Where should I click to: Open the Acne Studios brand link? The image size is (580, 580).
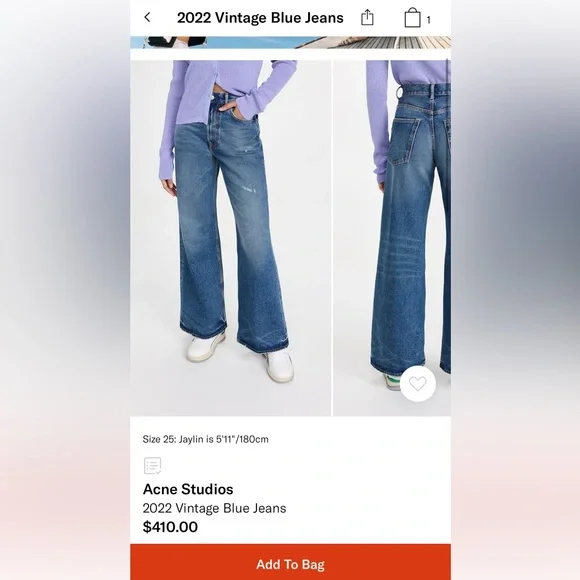188,489
